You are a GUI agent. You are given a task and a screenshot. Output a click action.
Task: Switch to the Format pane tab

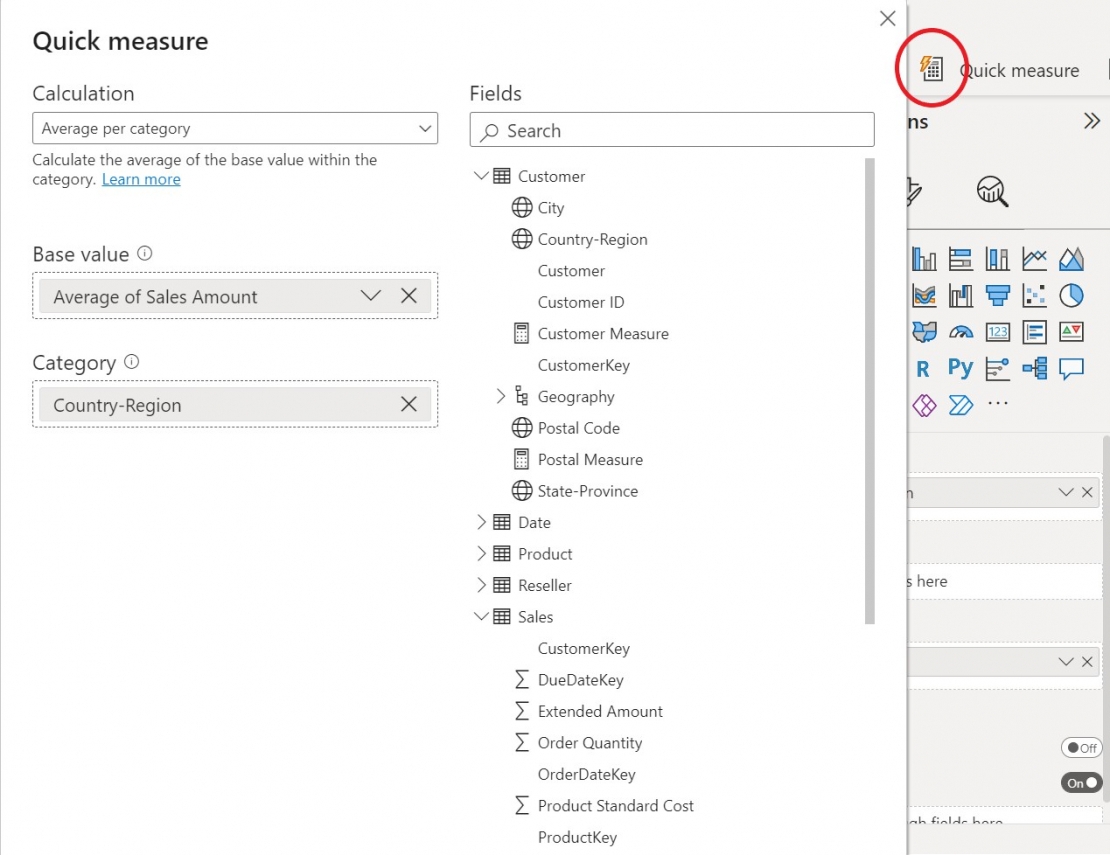coord(910,191)
